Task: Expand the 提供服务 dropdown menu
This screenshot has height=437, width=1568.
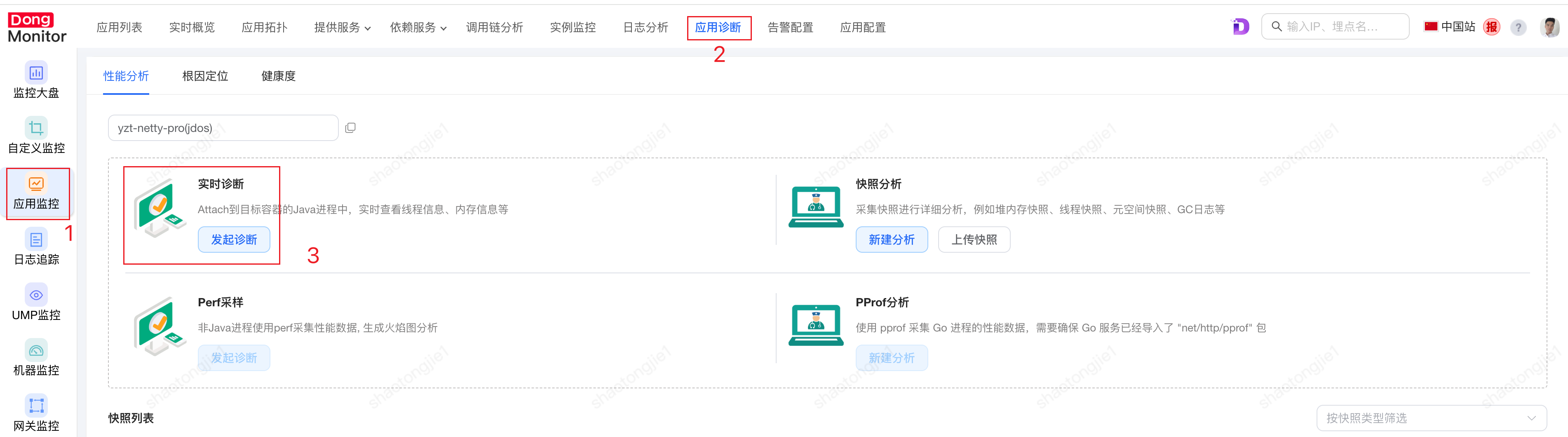Action: pyautogui.click(x=342, y=27)
